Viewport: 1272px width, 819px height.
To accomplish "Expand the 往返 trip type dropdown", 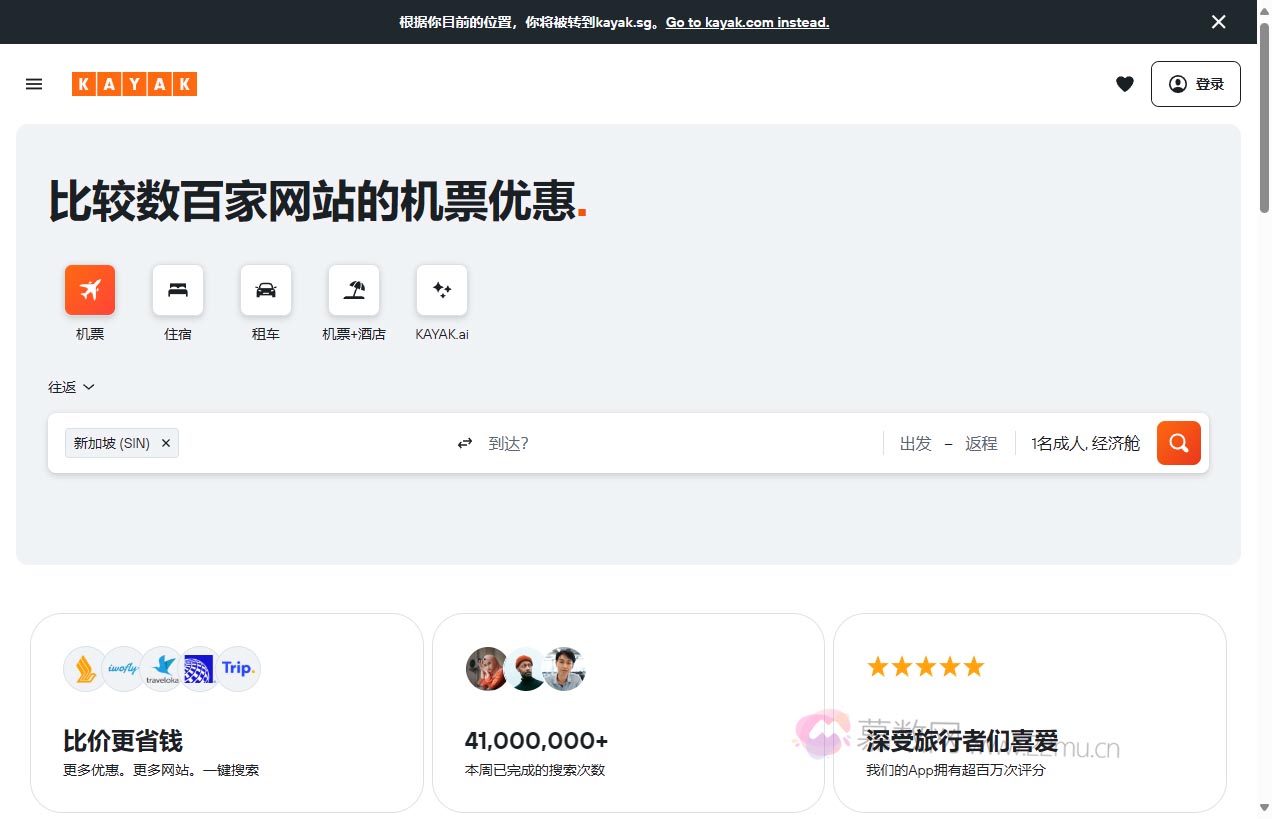I will 72,387.
